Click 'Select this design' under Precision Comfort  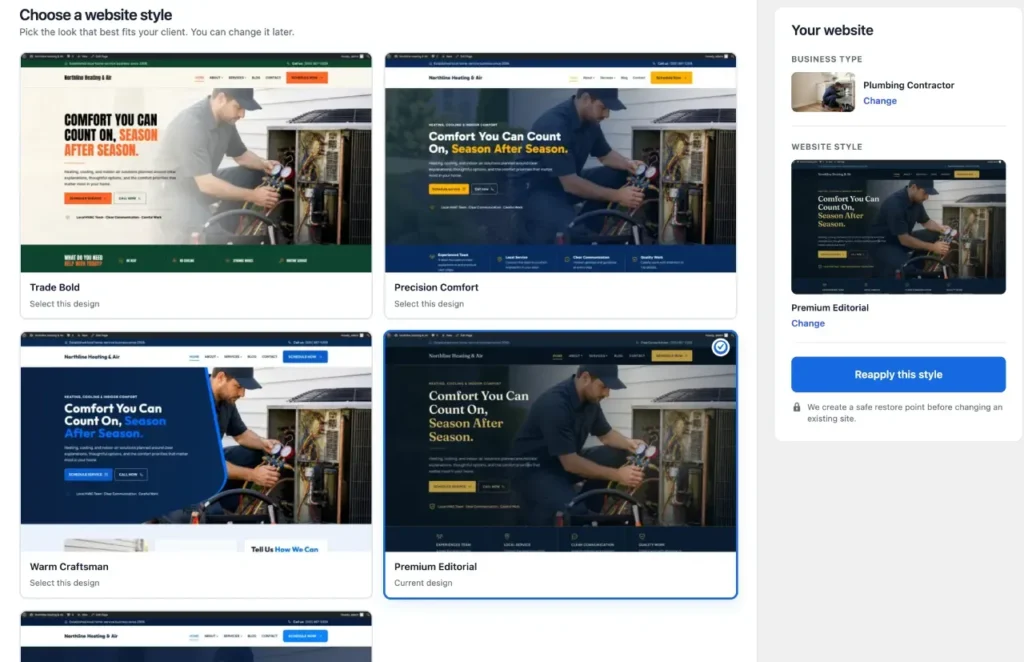(429, 304)
